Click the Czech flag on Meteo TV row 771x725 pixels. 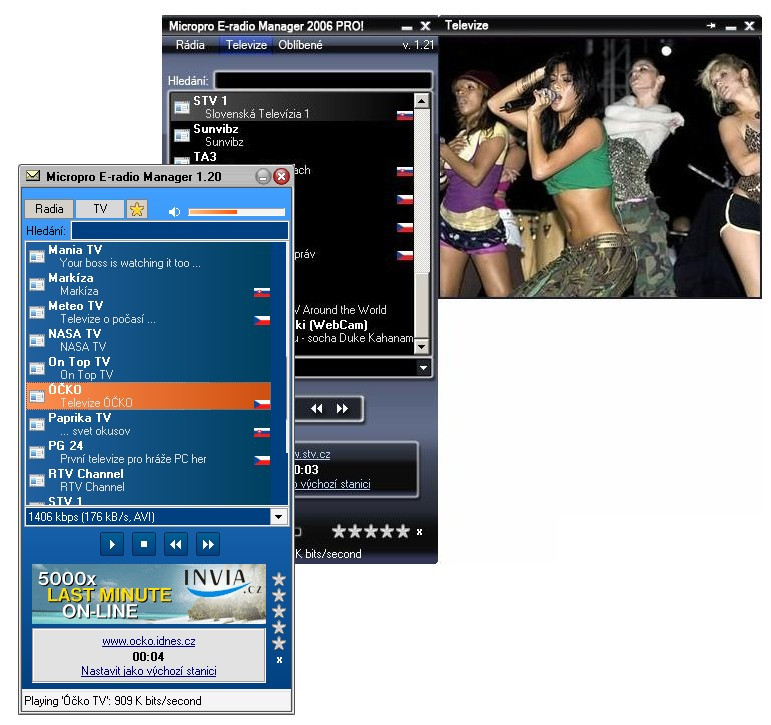(262, 321)
